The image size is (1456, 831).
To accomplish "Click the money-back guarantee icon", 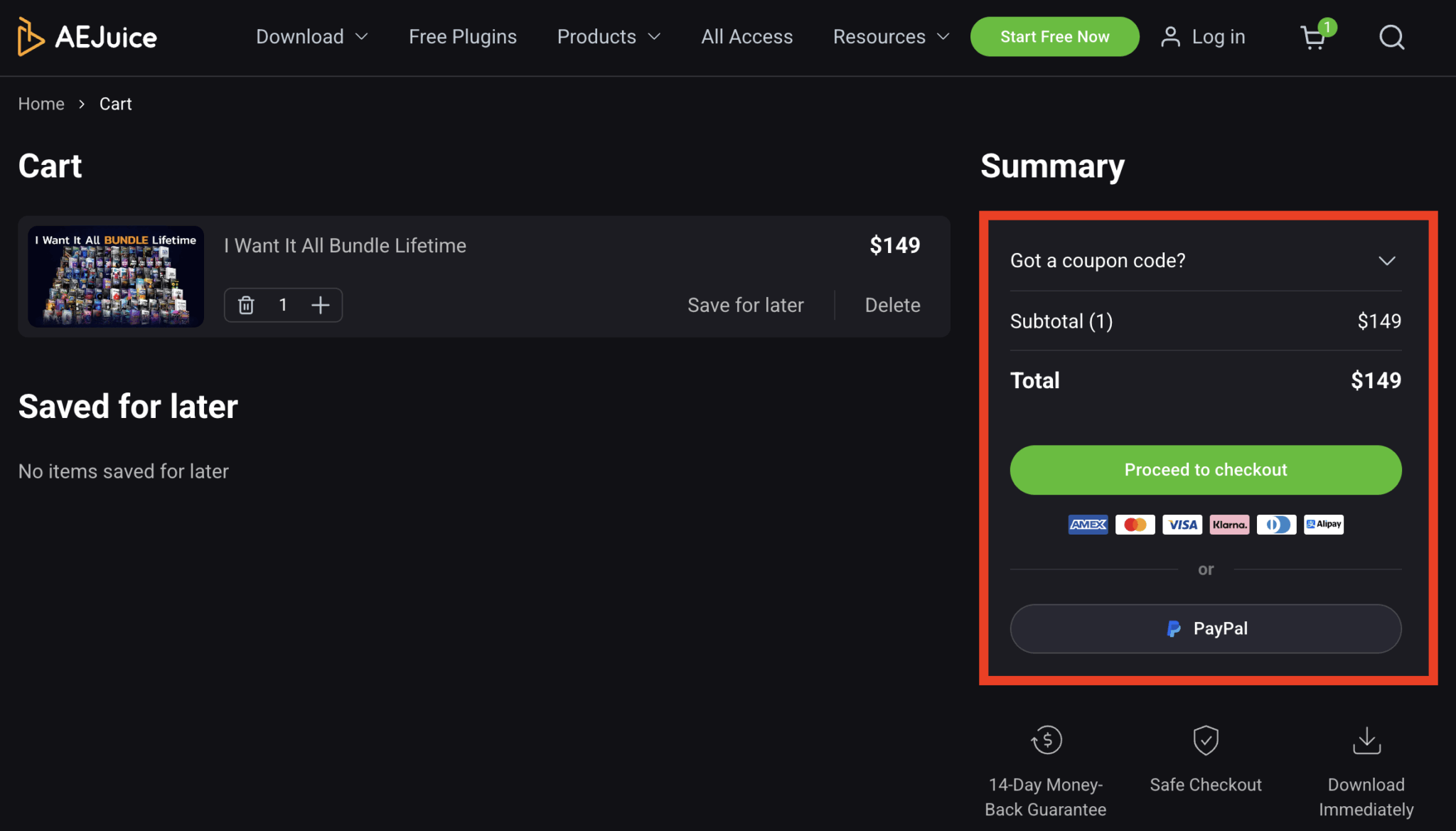I will tap(1046, 740).
